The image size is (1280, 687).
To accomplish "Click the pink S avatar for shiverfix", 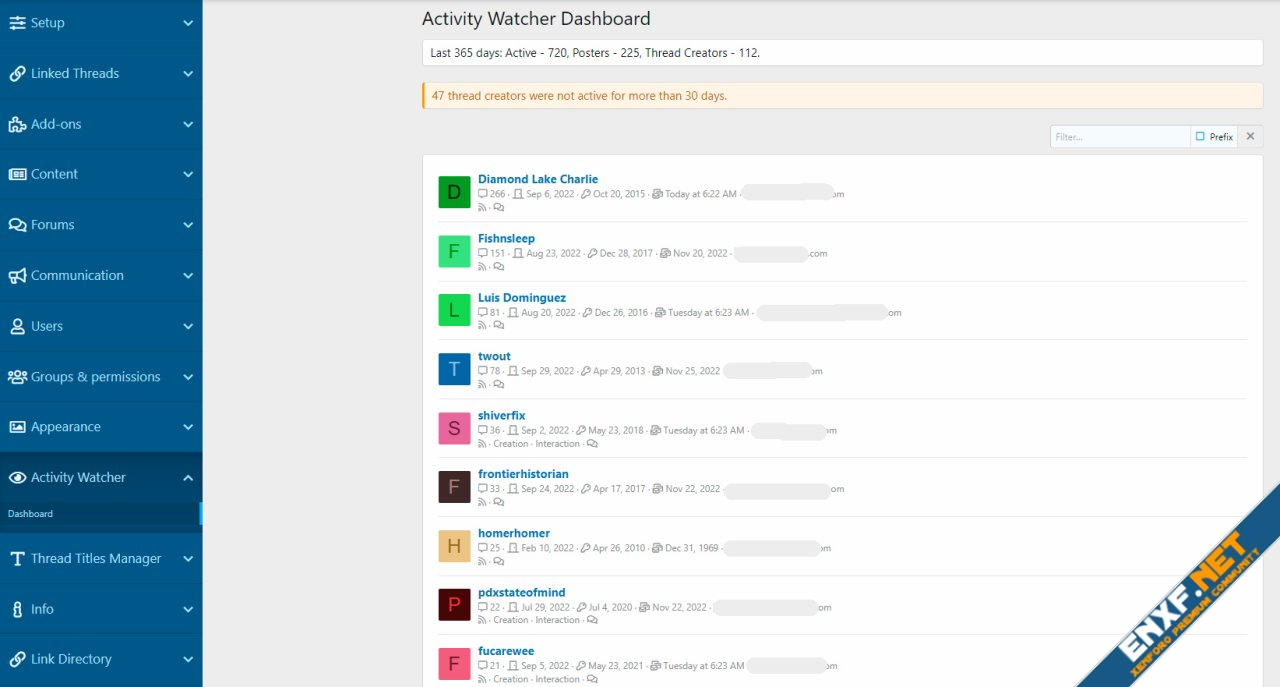I will tap(454, 428).
